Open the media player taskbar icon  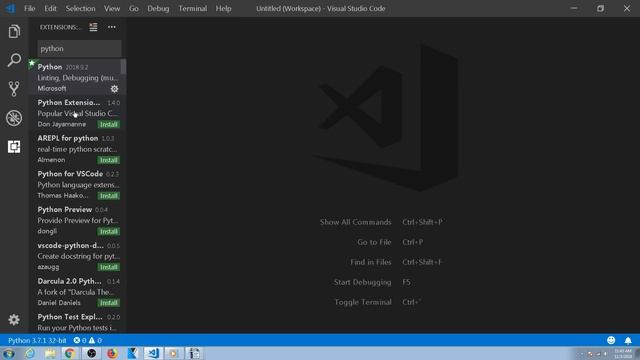(174, 353)
